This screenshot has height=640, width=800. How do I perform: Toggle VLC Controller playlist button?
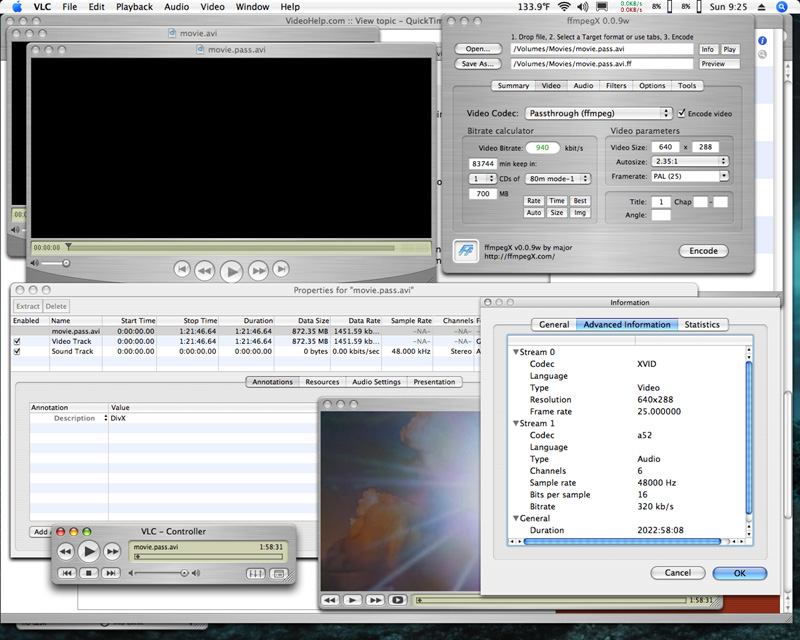tap(279, 574)
